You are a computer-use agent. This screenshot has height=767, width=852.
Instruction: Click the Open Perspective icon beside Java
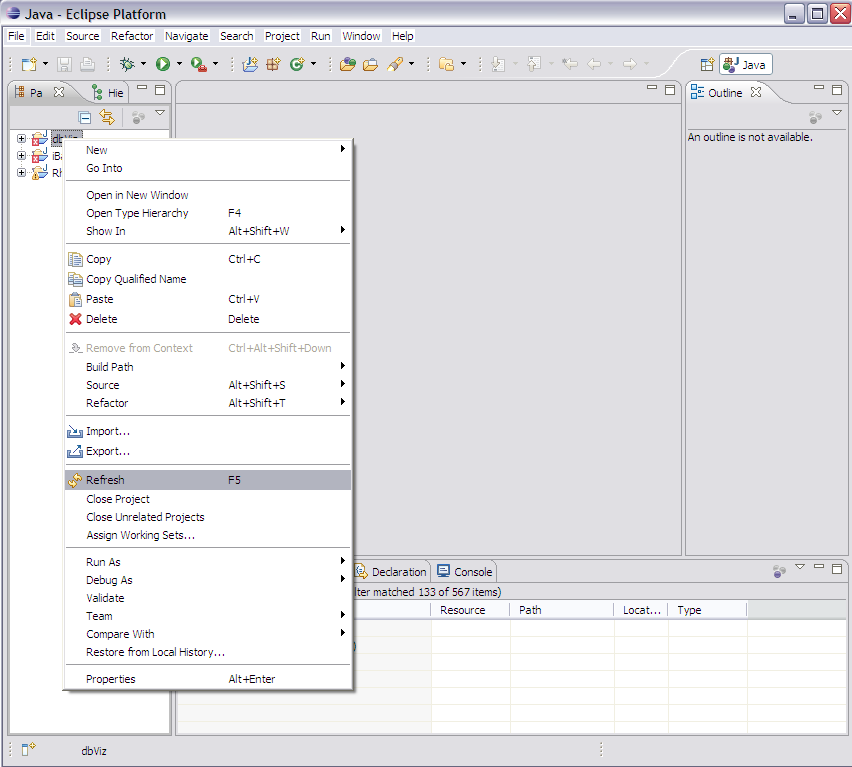pos(707,65)
